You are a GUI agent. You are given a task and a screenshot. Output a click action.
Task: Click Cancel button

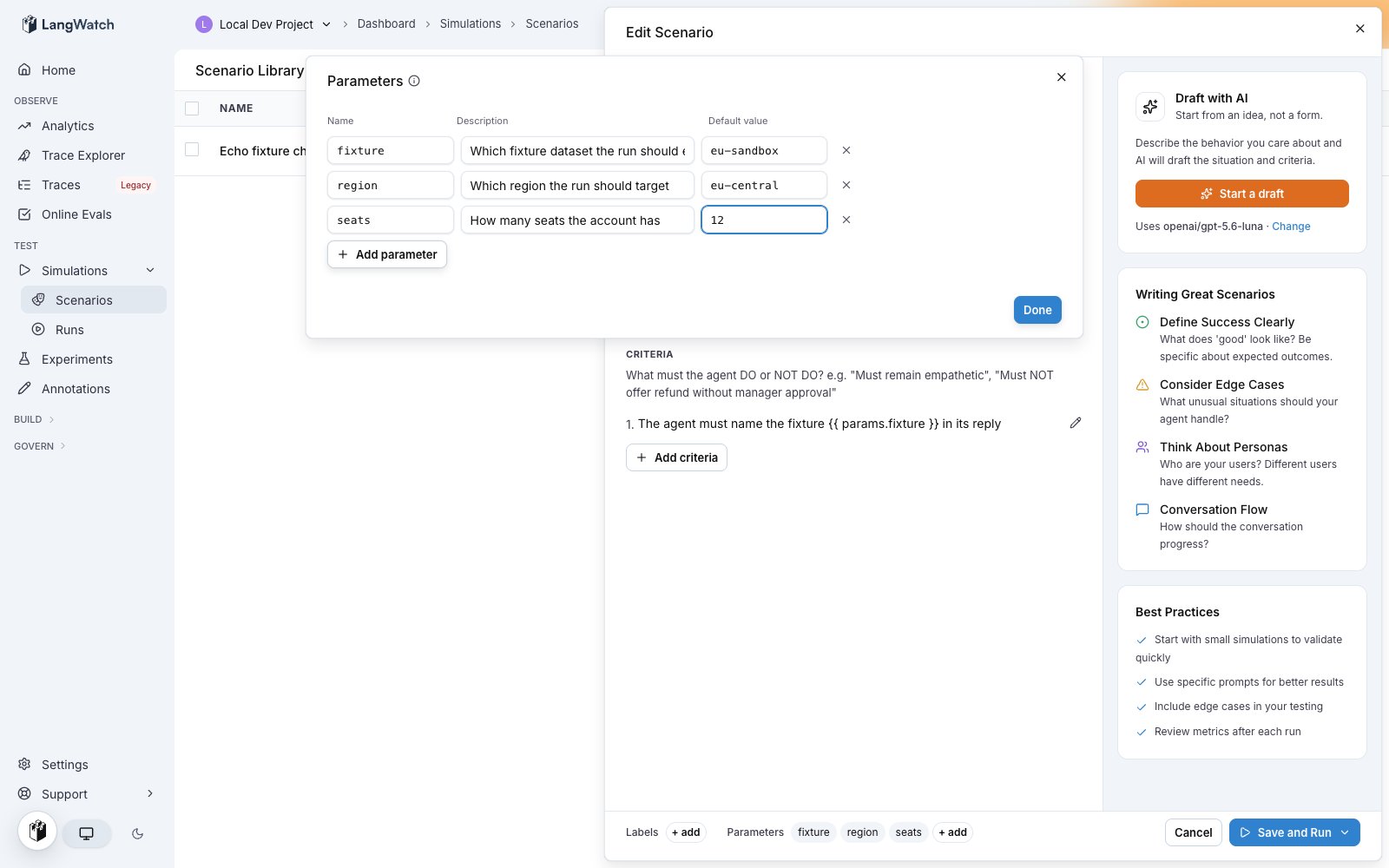(1193, 832)
